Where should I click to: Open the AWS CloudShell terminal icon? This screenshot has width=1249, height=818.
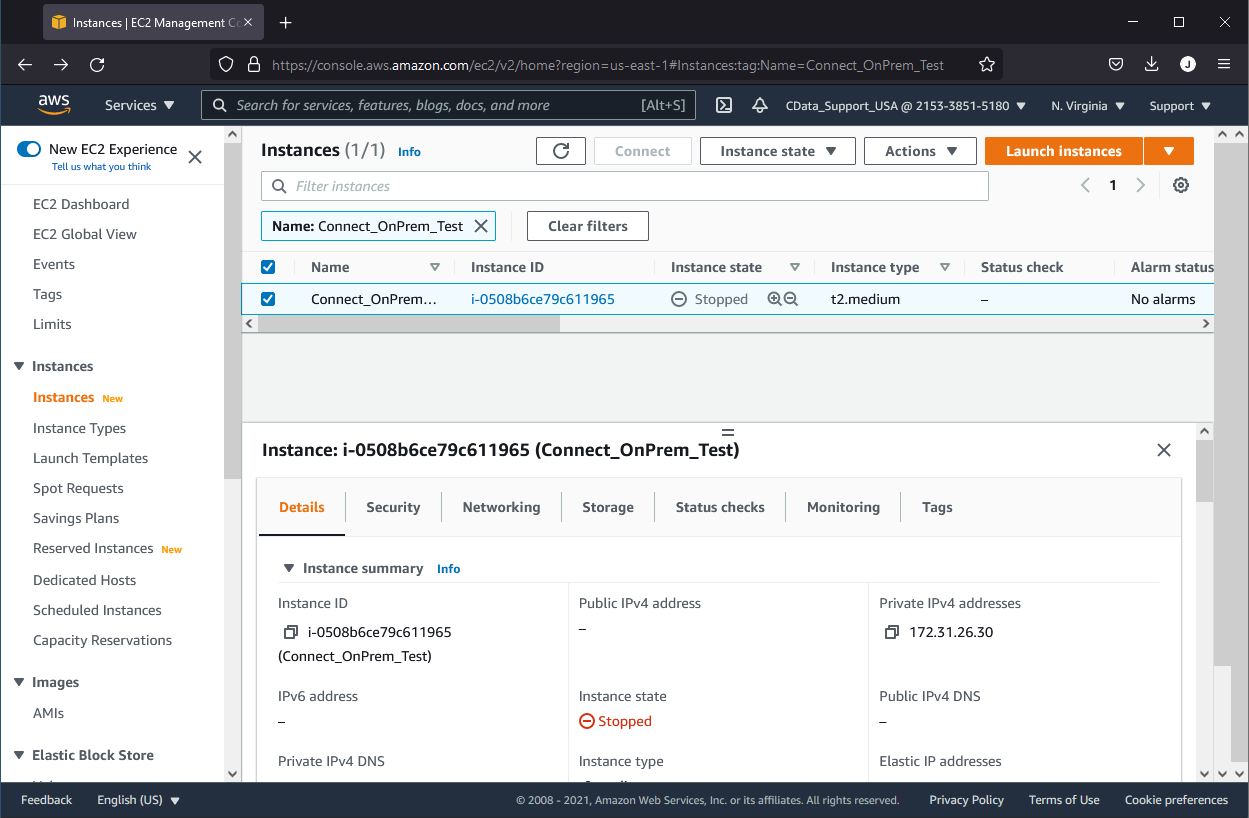click(723, 105)
